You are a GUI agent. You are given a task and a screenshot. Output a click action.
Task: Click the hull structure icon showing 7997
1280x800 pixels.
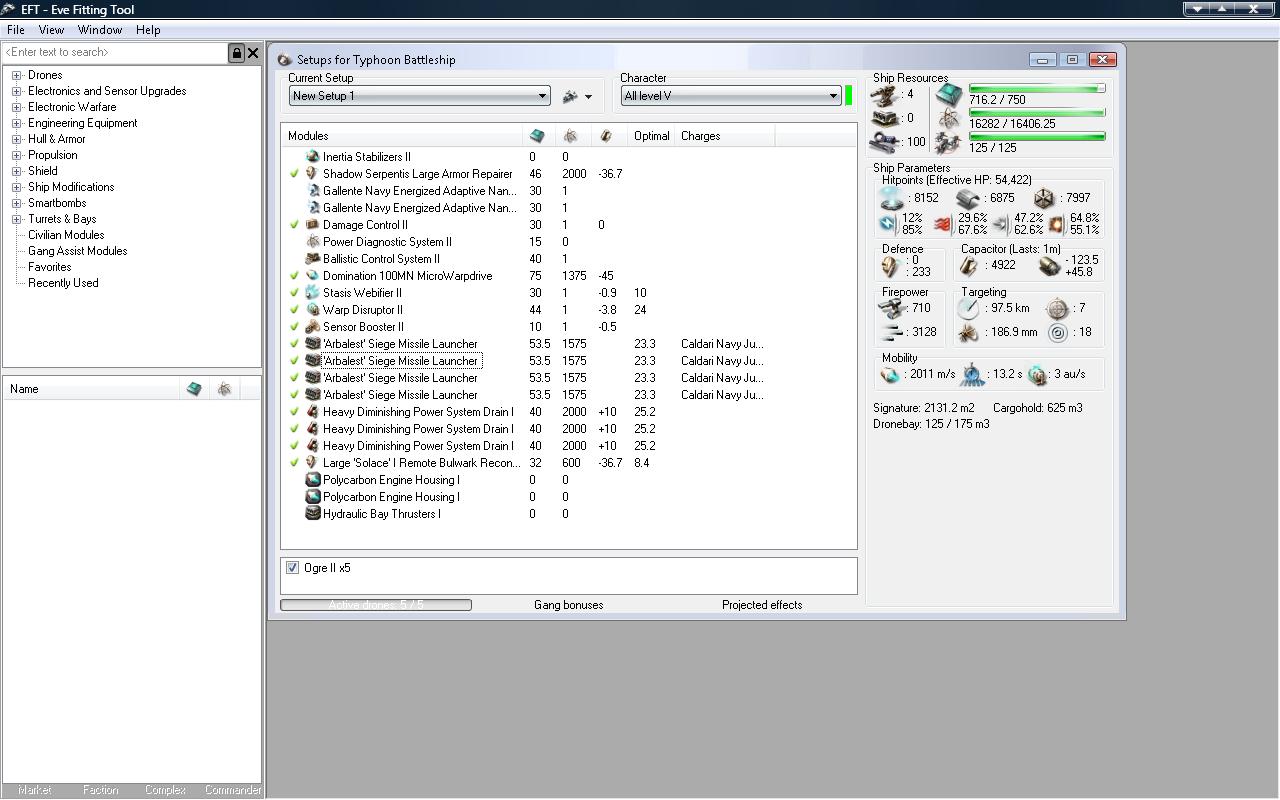pos(1044,198)
